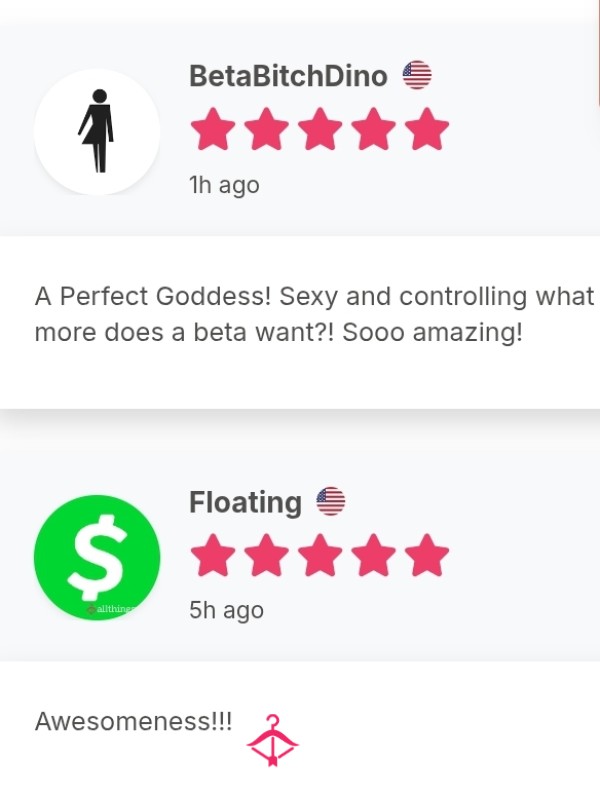Click the US flag beside BetaBitchDino
This screenshot has width=600, height=795.
pyautogui.click(x=417, y=75)
